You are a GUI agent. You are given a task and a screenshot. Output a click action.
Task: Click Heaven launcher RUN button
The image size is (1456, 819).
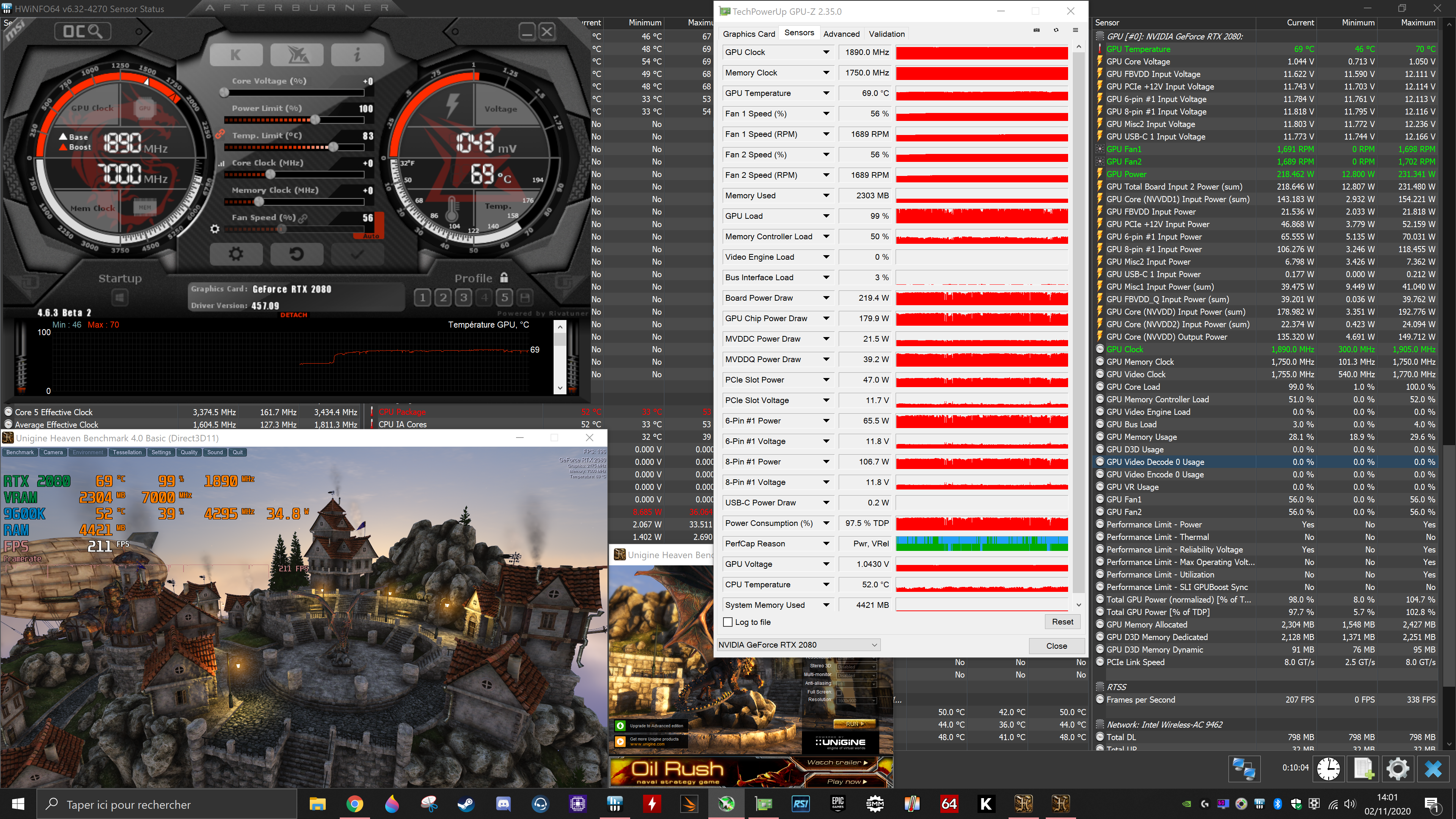pyautogui.click(x=855, y=724)
